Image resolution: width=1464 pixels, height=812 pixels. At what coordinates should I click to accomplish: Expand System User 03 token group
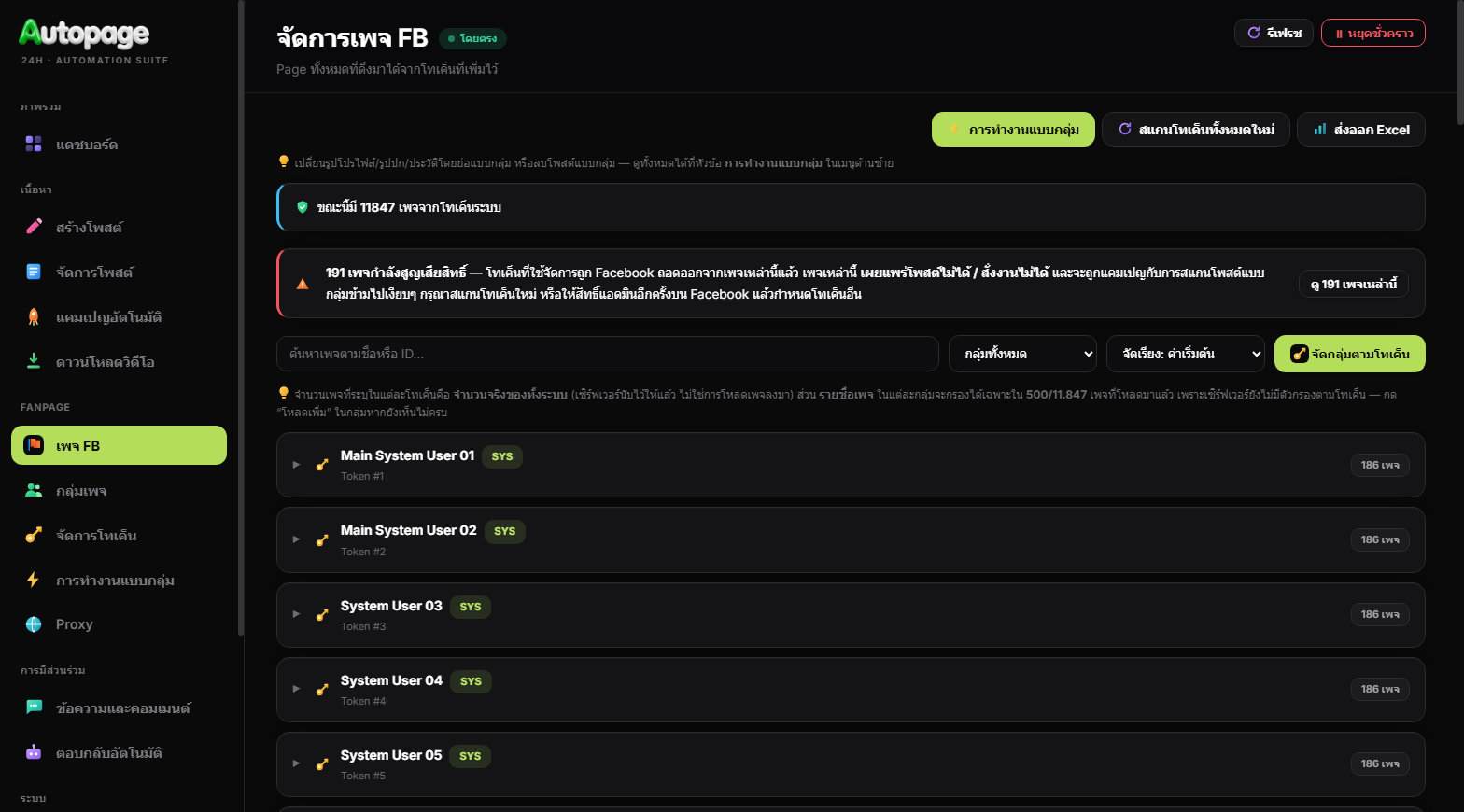(x=296, y=614)
